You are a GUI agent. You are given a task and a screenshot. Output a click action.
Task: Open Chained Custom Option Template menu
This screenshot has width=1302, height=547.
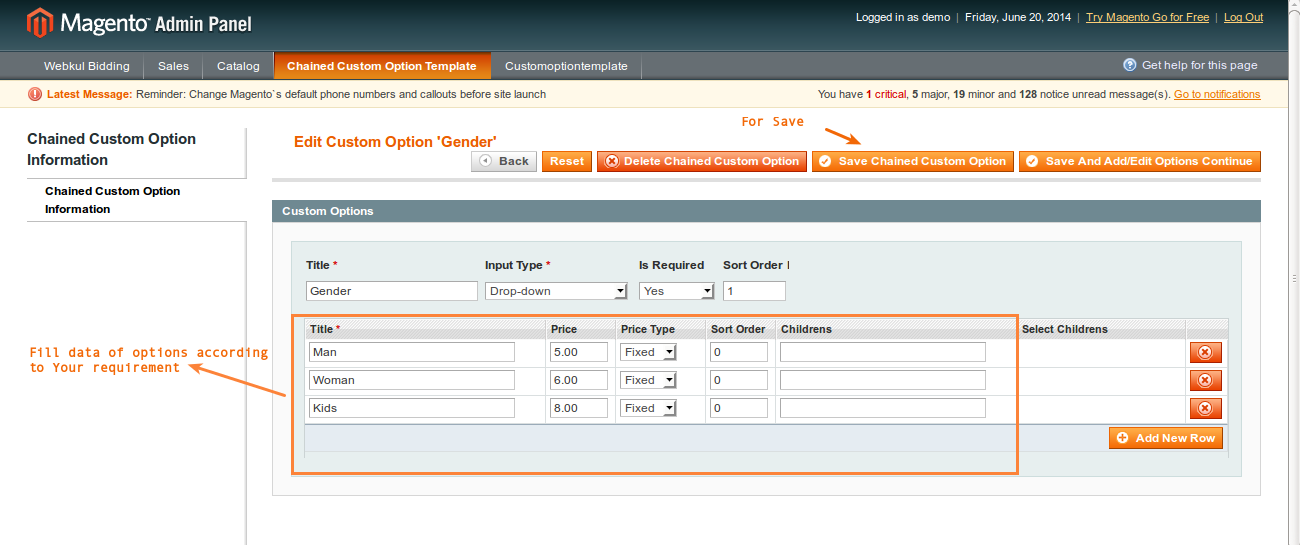(382, 66)
